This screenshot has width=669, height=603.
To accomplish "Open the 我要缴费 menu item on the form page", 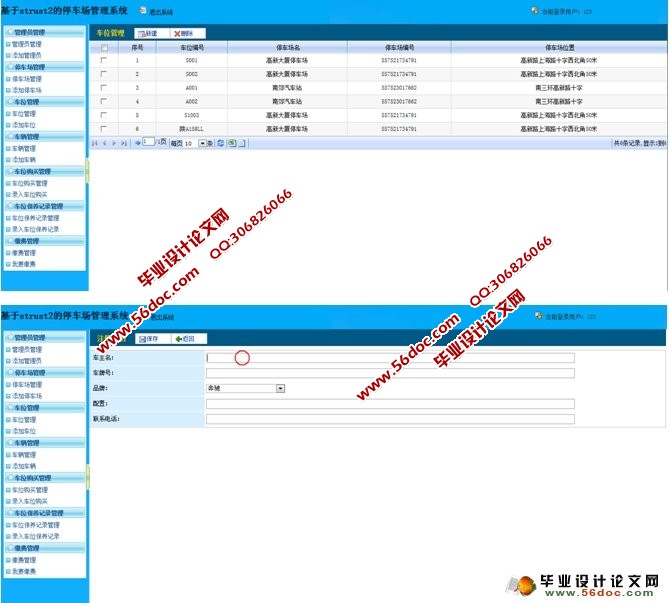I will (x=23, y=571).
